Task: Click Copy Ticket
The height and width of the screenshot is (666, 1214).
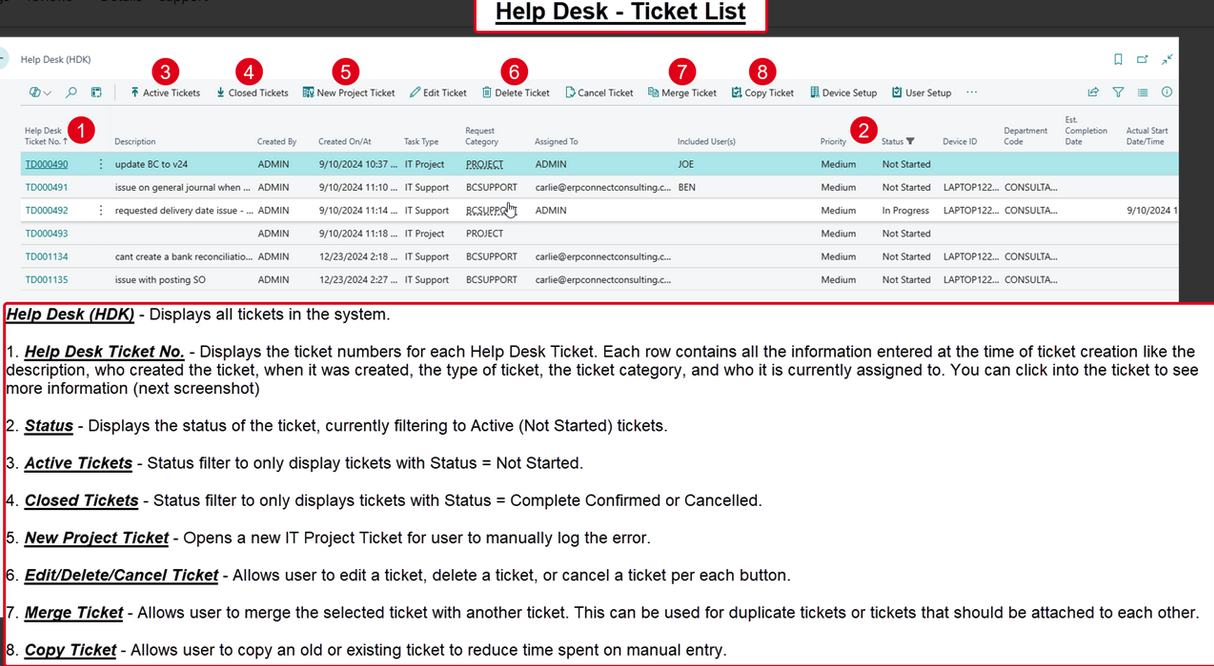Action: pos(763,92)
